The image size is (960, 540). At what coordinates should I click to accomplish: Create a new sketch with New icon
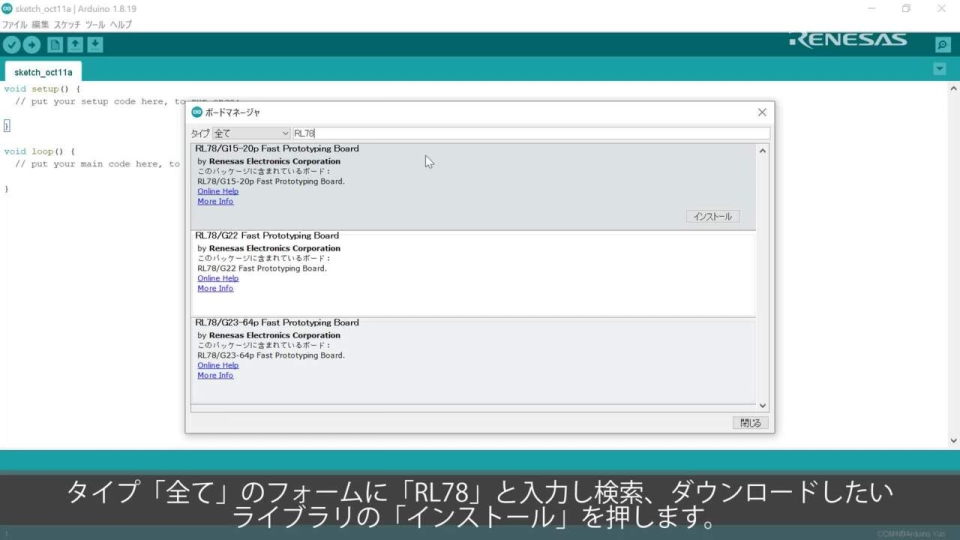pos(55,45)
